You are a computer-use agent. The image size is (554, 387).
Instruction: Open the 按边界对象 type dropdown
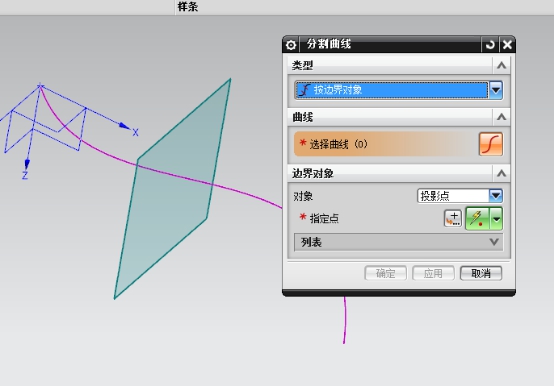(399, 90)
